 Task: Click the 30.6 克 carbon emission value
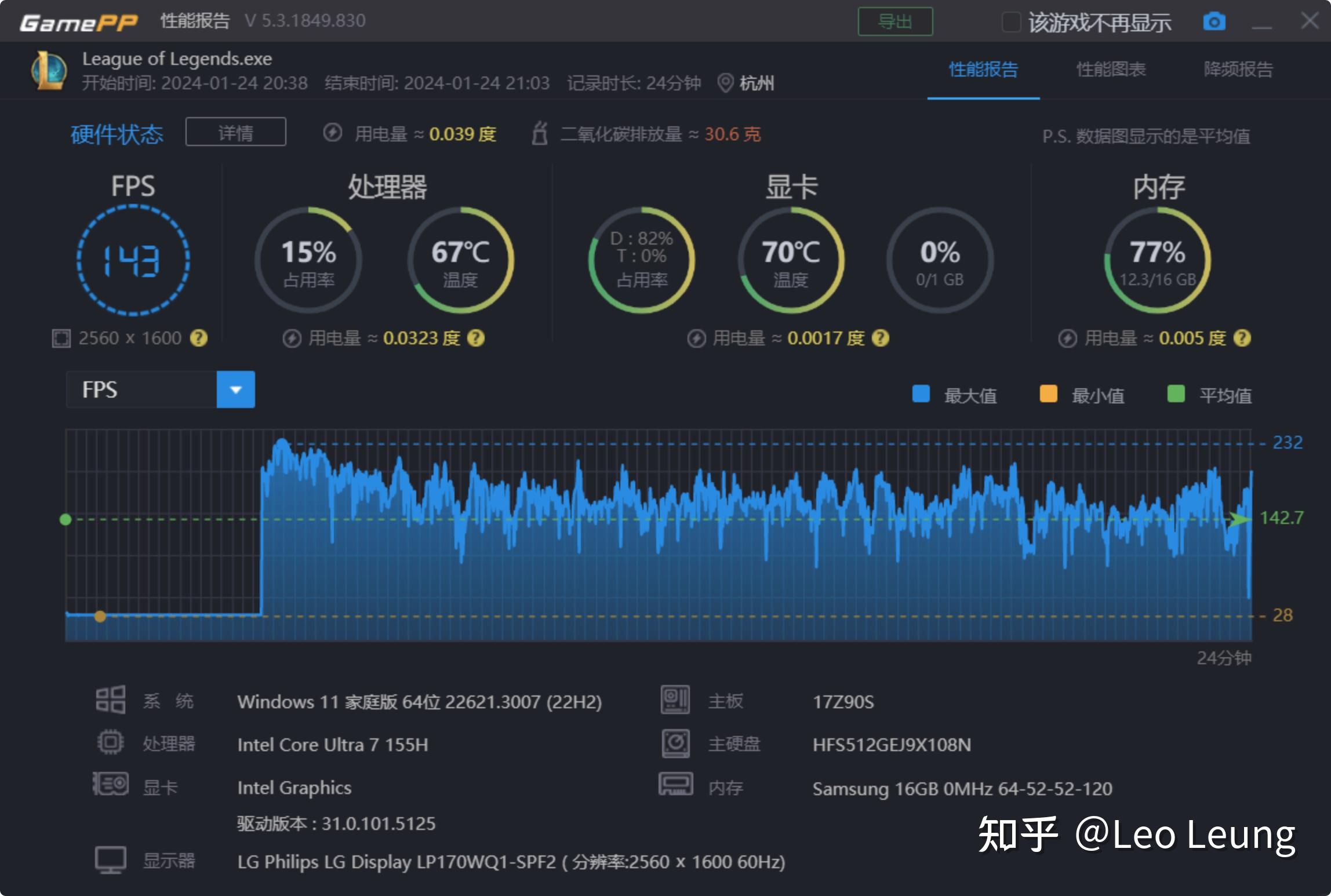pos(732,134)
